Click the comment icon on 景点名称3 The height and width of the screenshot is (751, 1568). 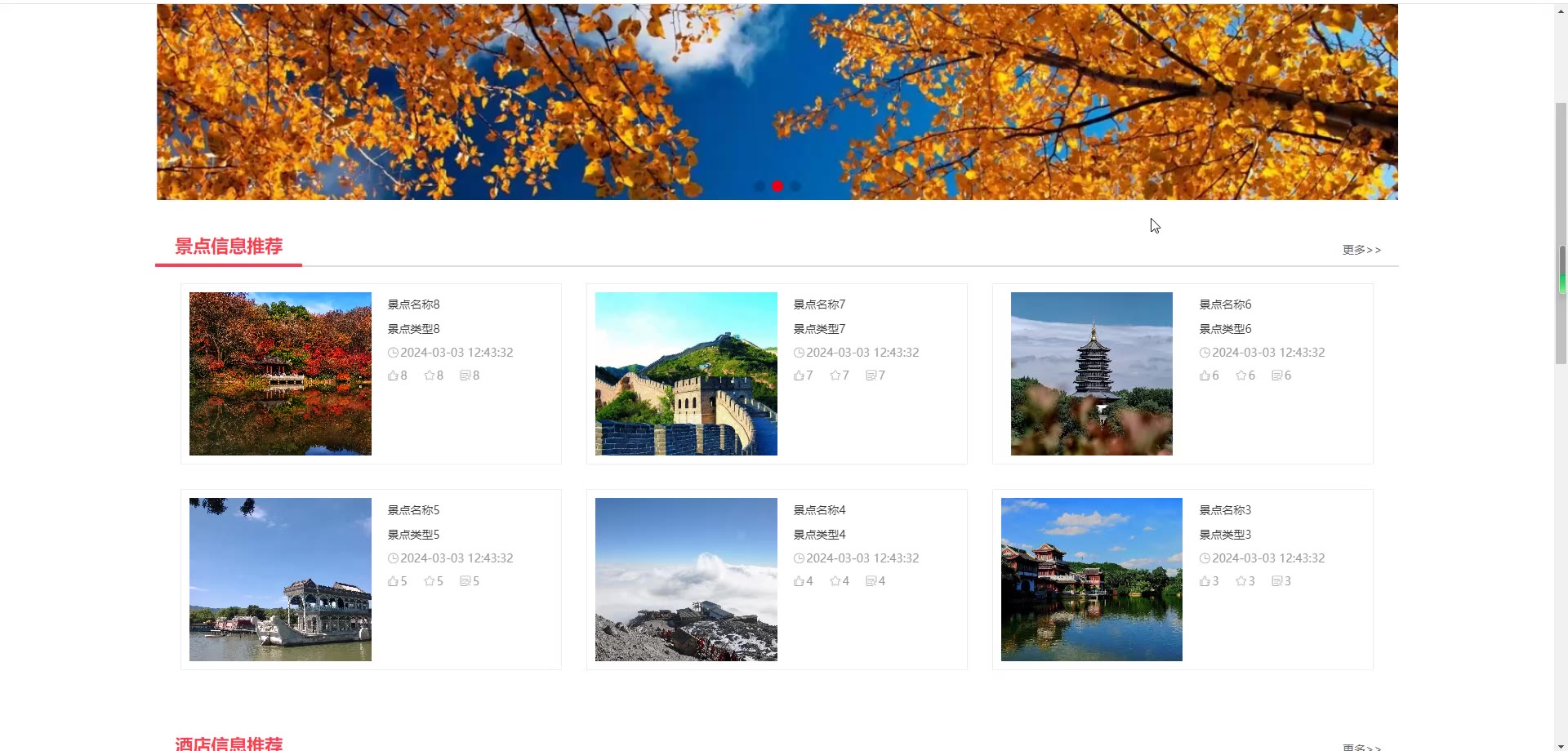[x=1276, y=581]
